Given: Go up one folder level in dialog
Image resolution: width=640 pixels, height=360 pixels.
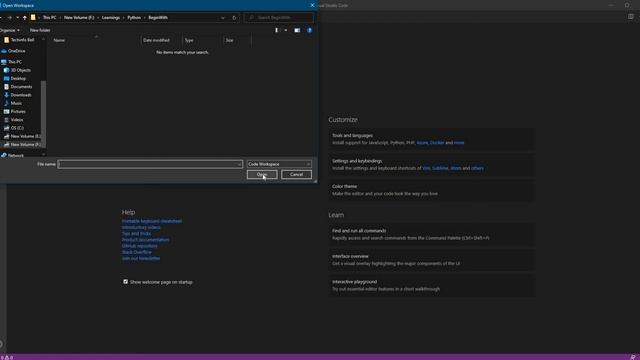Looking at the screenshot, I should 24,18.
